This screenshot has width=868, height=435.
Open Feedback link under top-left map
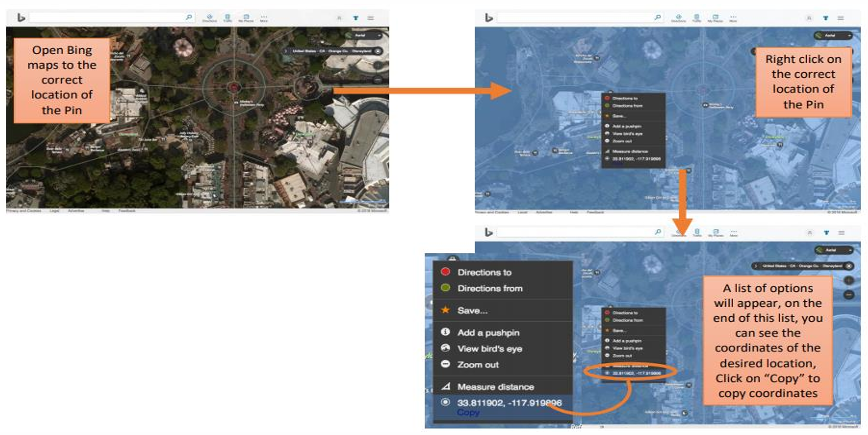(x=127, y=211)
